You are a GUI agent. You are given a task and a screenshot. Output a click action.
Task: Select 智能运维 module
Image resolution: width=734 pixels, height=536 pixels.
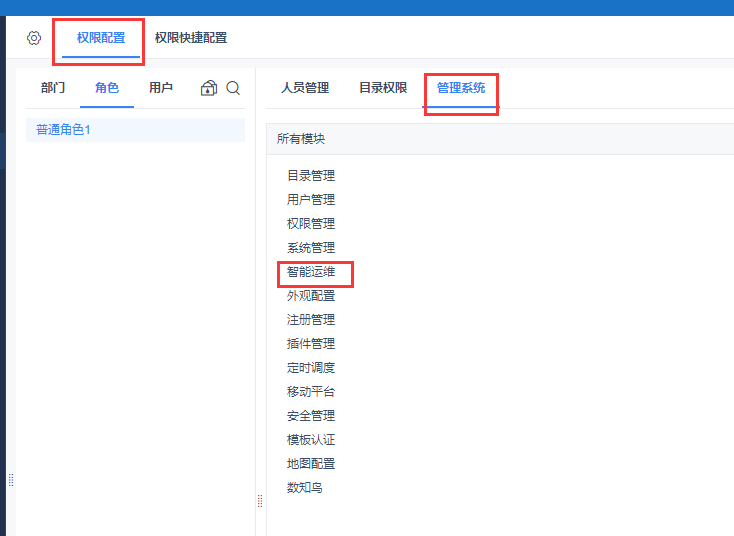coord(311,272)
